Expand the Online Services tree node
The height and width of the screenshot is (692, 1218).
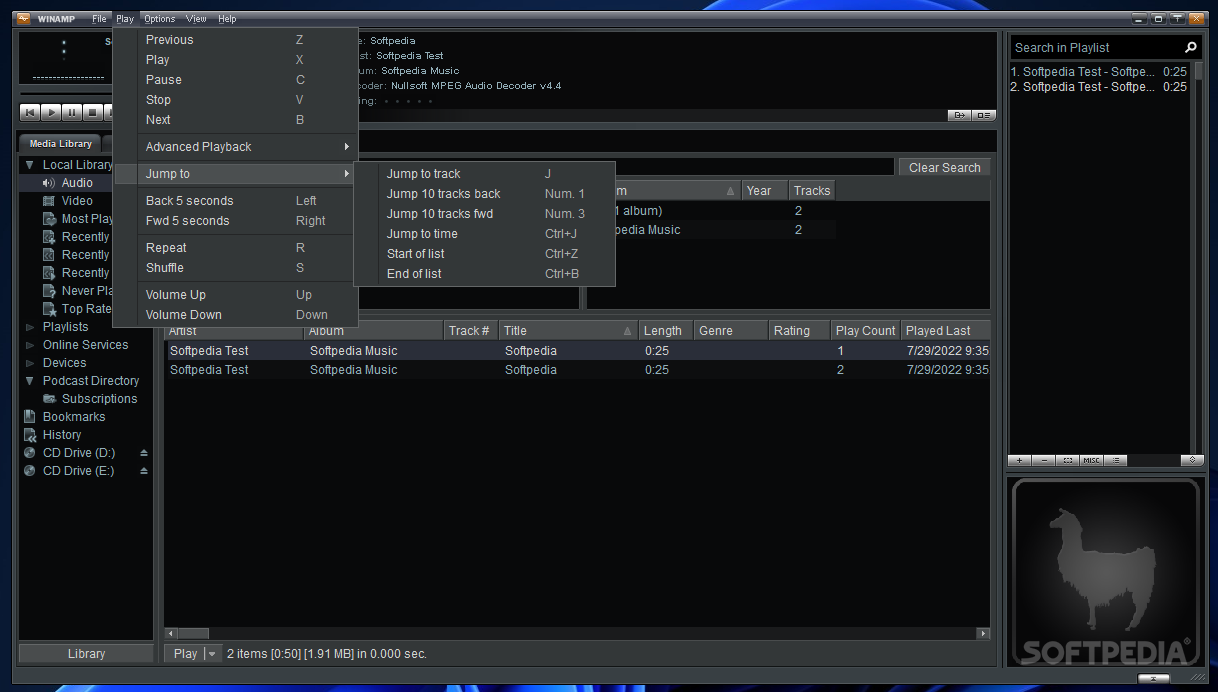(30, 345)
